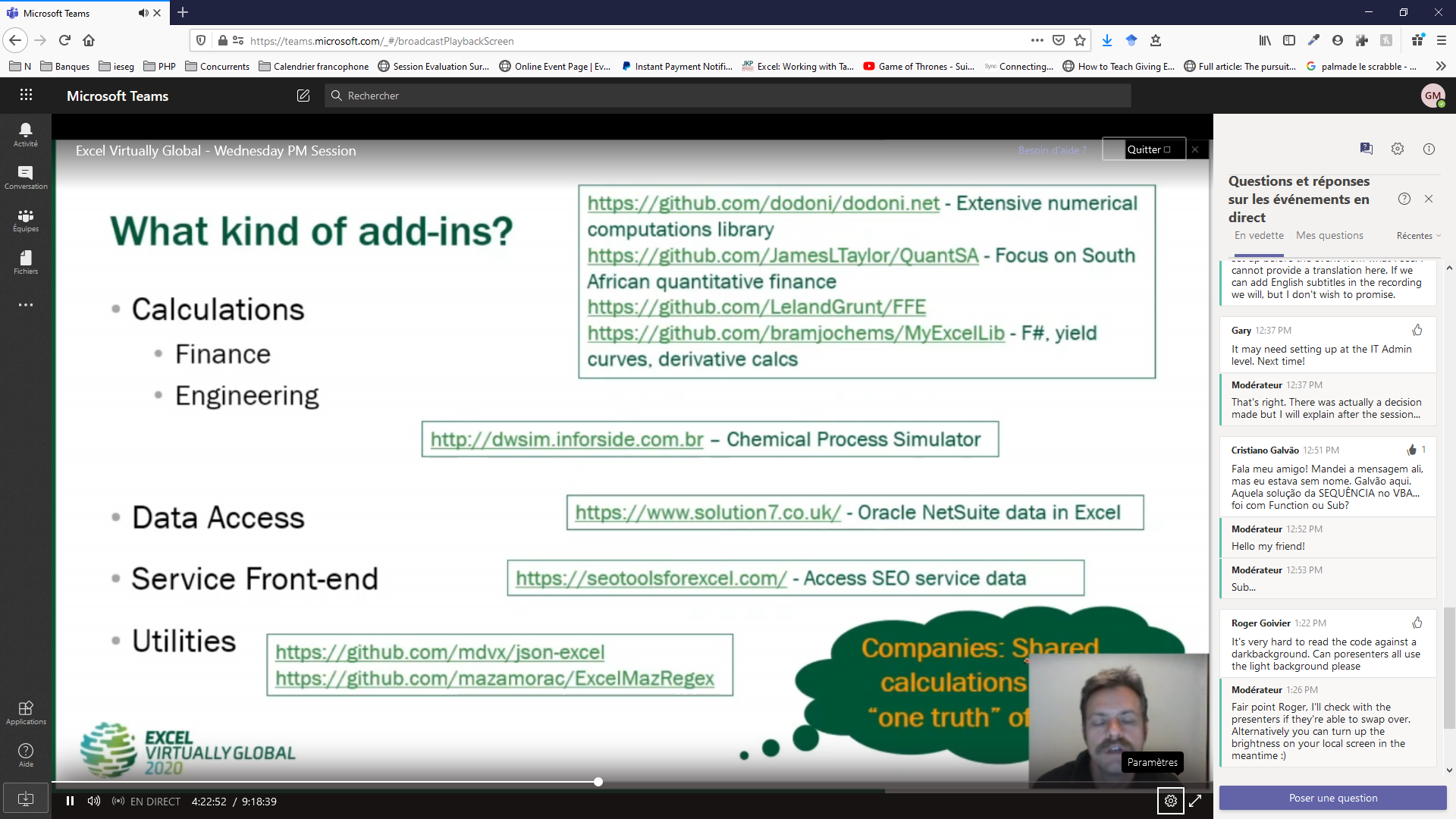Viewport: 1456px width, 819px height.
Task: Toggle the browser sidebar view icon
Action: 1289,40
